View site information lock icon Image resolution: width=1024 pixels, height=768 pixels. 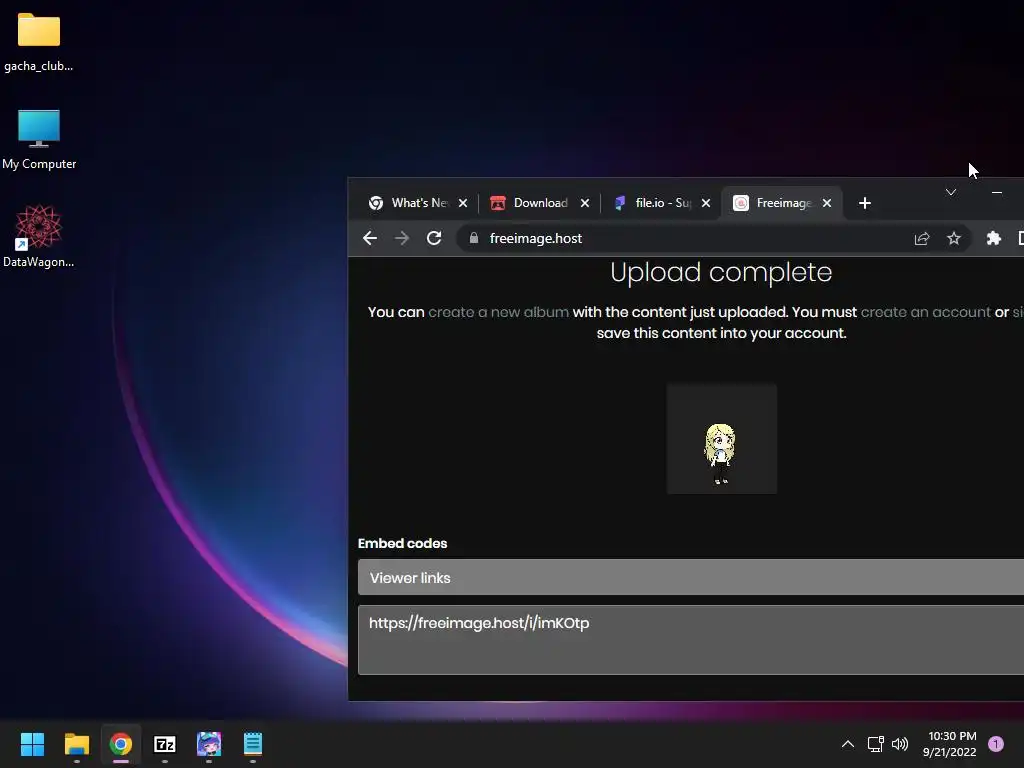[474, 238]
